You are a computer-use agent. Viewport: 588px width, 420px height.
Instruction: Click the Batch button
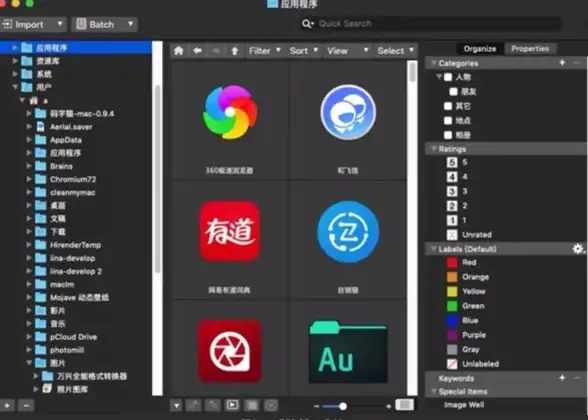click(x=105, y=24)
